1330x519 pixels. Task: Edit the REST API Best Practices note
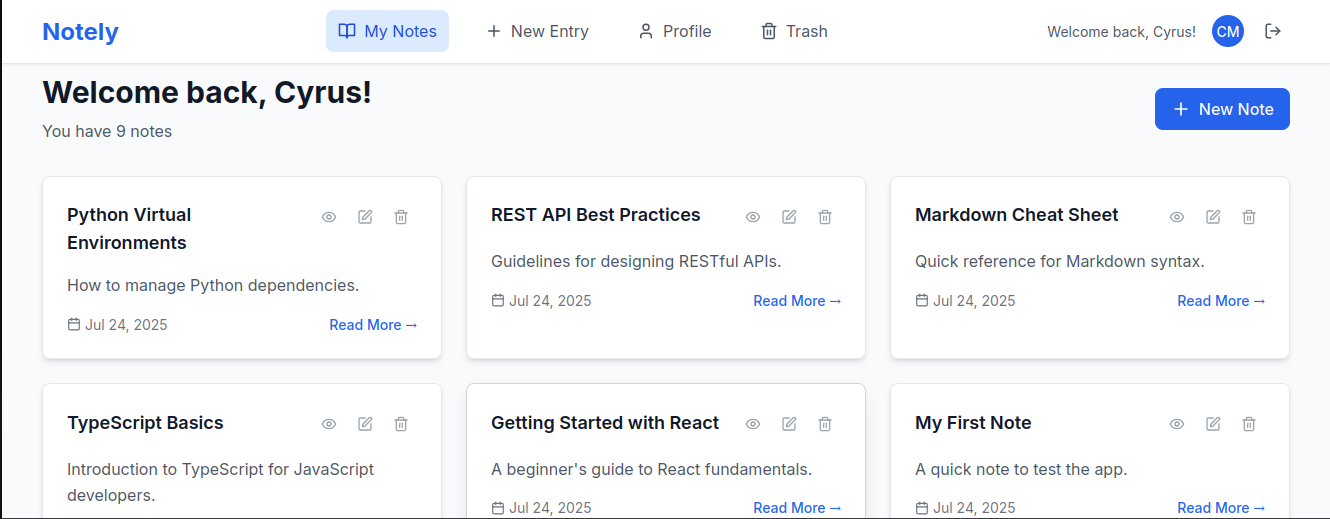click(789, 217)
